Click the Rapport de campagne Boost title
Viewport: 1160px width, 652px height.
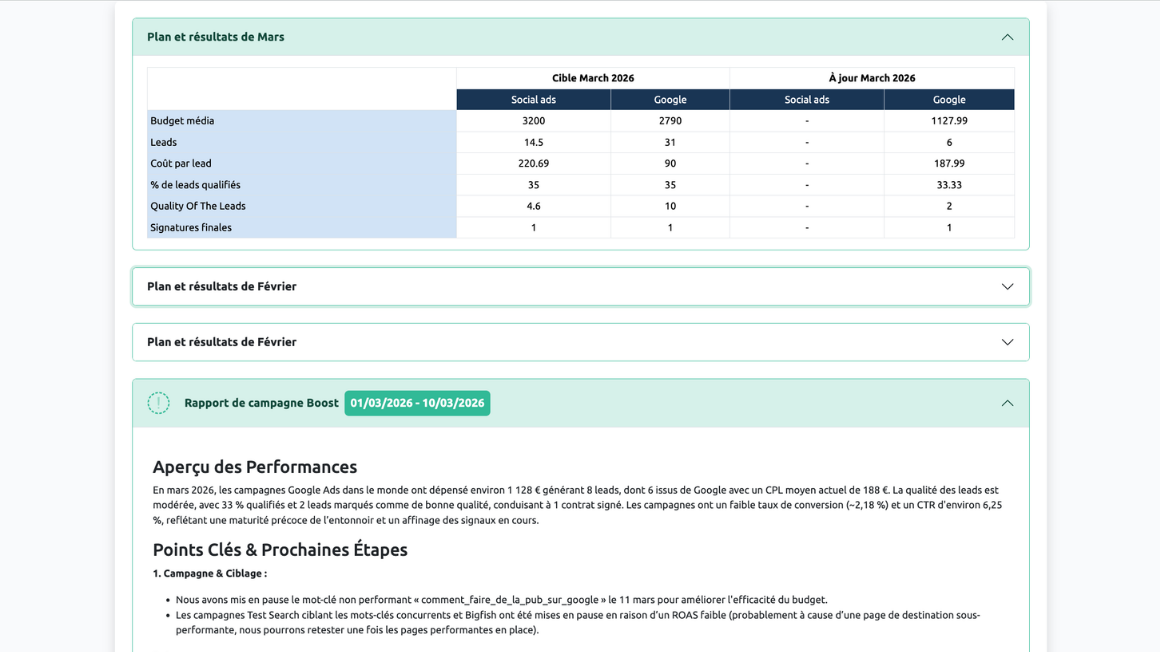[261, 403]
